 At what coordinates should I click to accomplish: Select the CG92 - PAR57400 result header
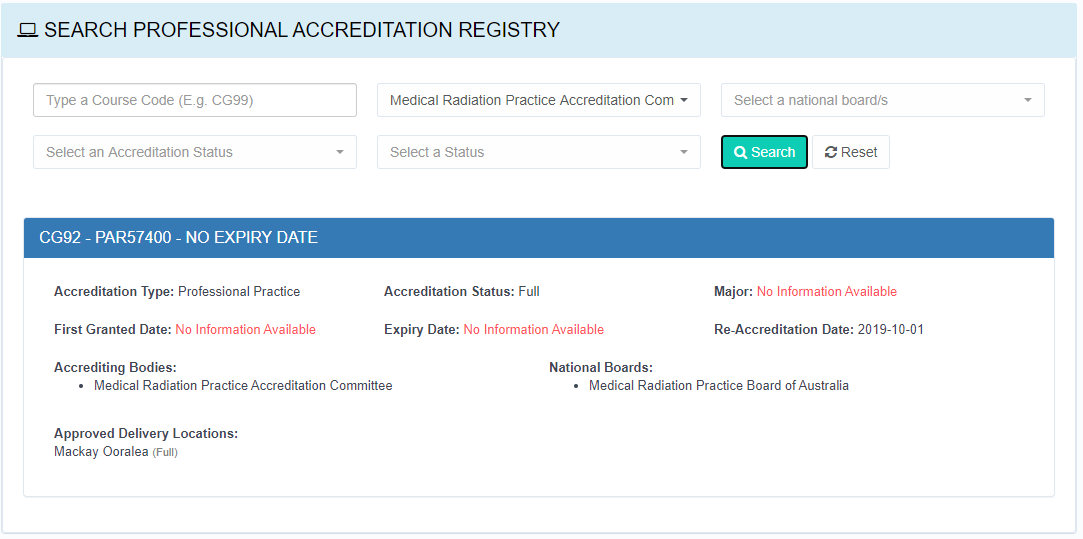(x=178, y=238)
